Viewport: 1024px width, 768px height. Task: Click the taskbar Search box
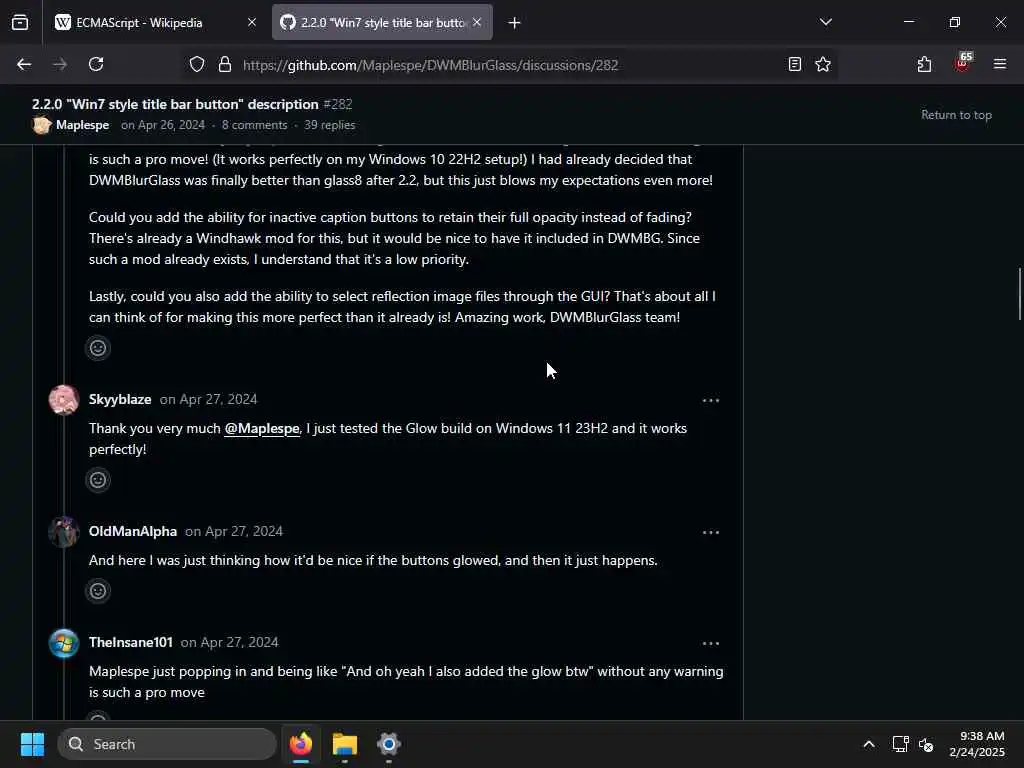(x=167, y=744)
